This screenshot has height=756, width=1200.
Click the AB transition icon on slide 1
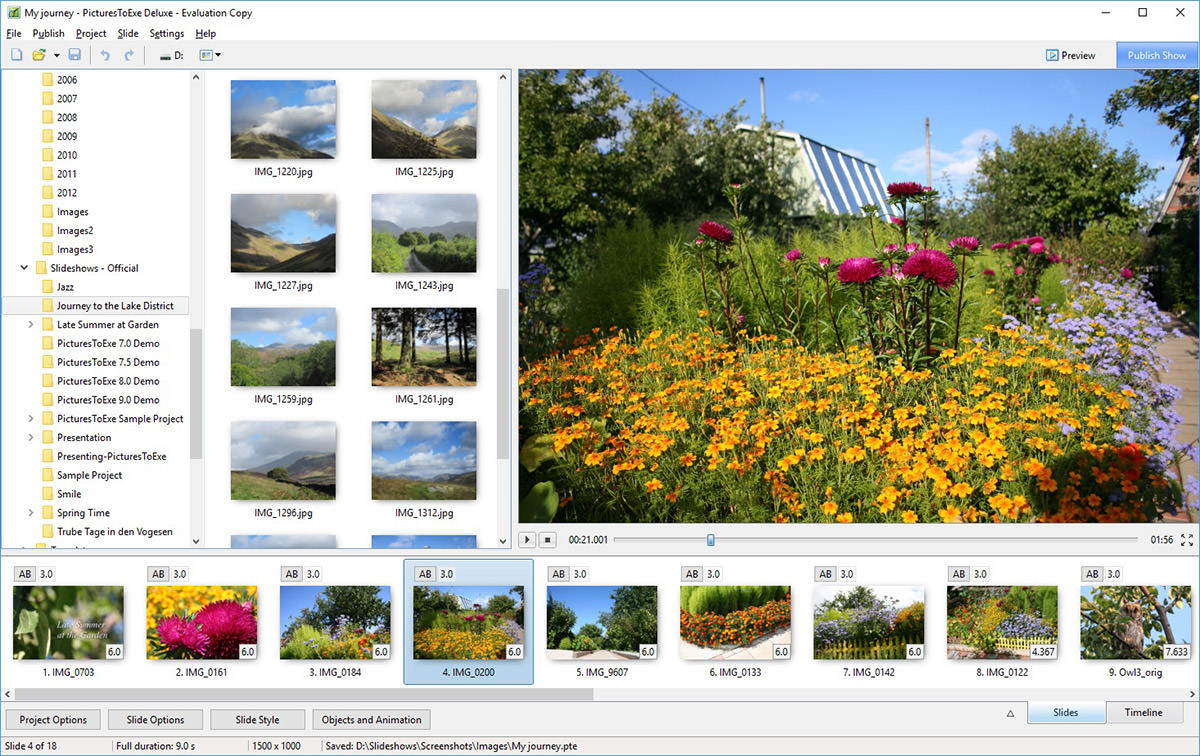pos(25,574)
